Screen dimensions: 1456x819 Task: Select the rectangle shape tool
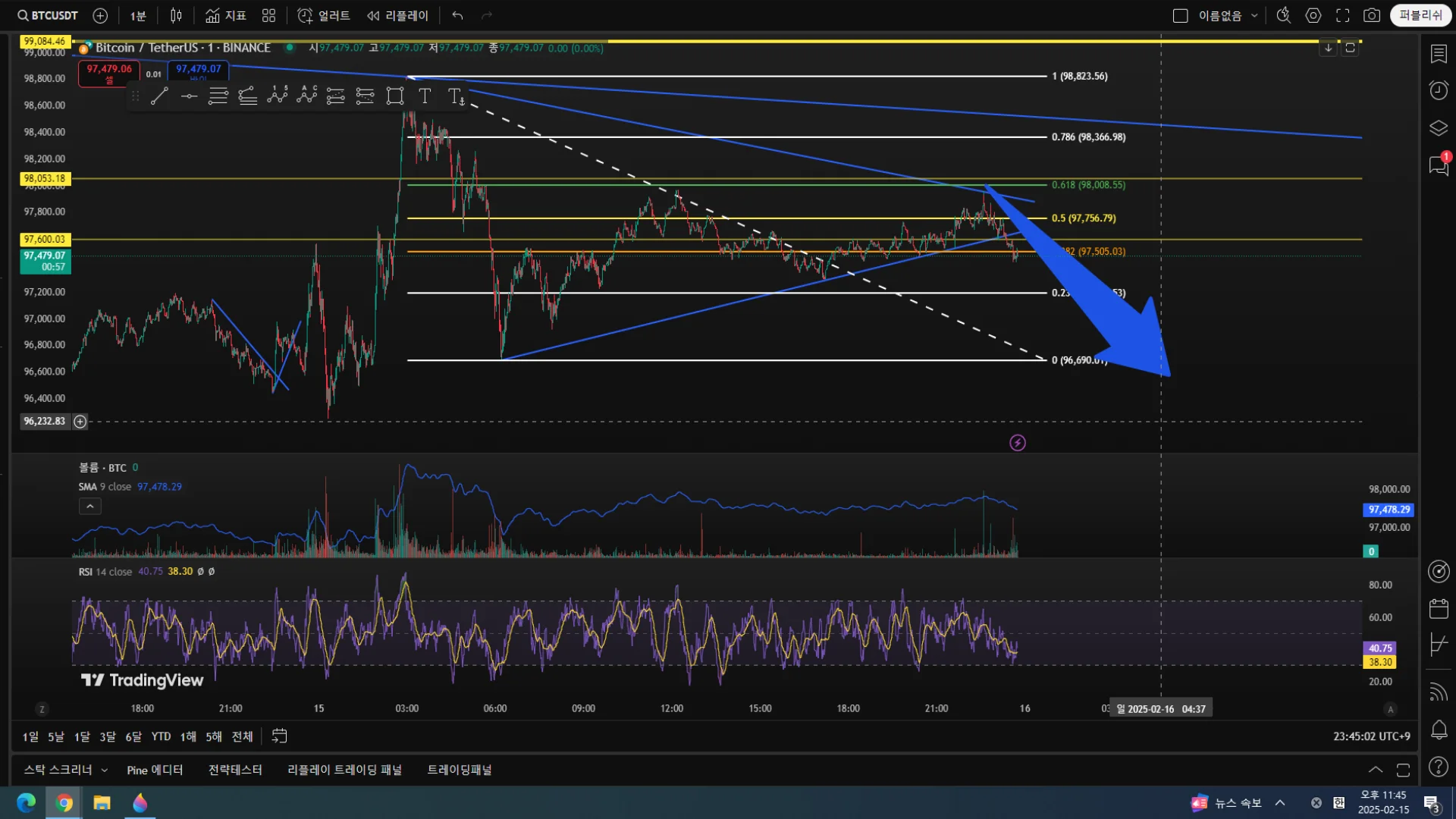click(394, 96)
